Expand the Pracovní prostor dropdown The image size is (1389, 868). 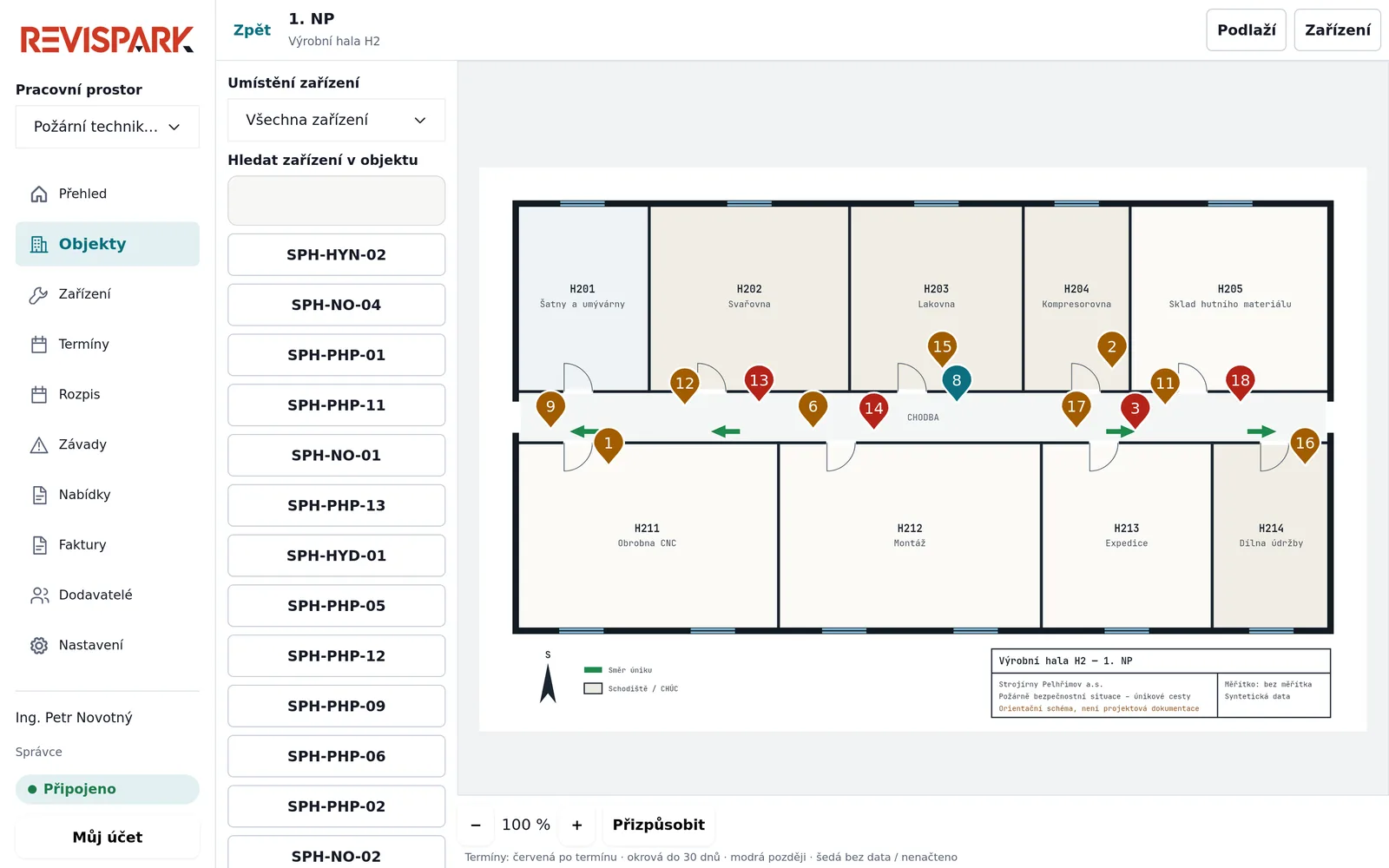pos(108,127)
